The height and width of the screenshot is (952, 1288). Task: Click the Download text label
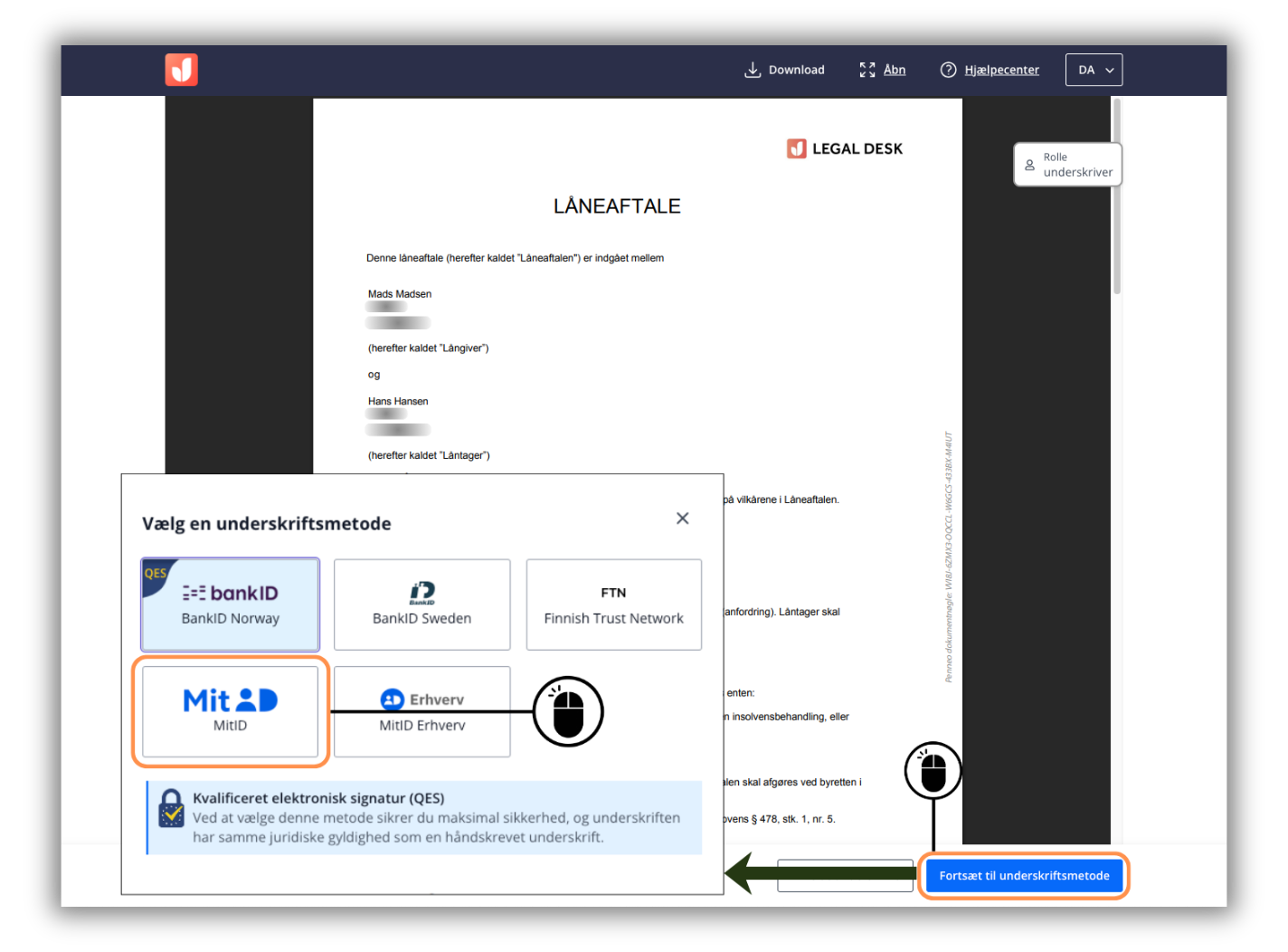(x=796, y=70)
